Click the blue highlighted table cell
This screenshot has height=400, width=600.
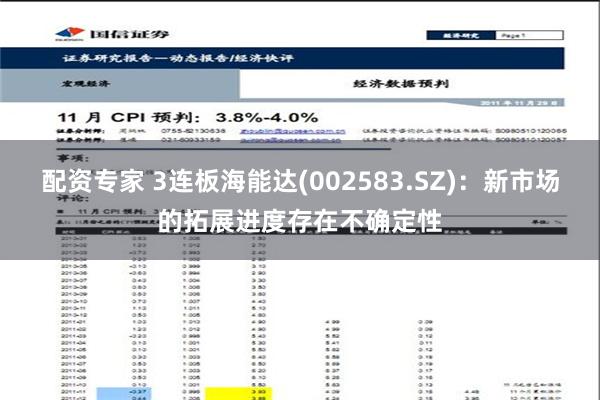tap(124, 394)
